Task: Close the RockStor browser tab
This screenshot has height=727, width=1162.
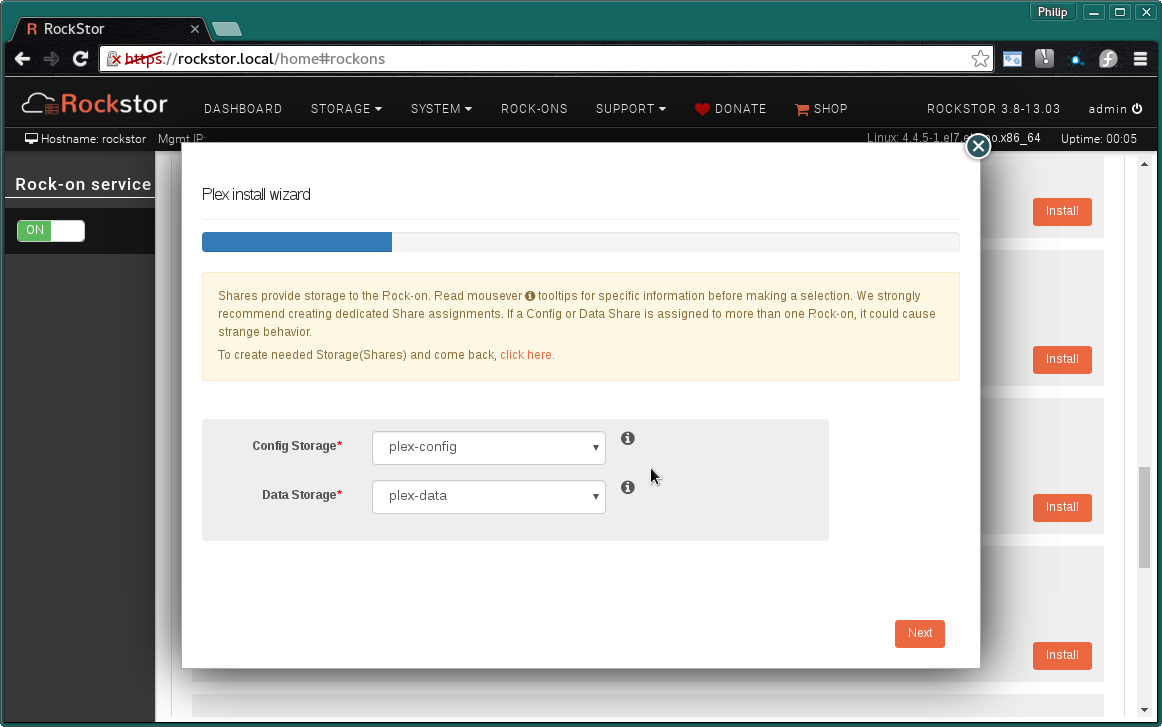Action: pyautogui.click(x=195, y=29)
